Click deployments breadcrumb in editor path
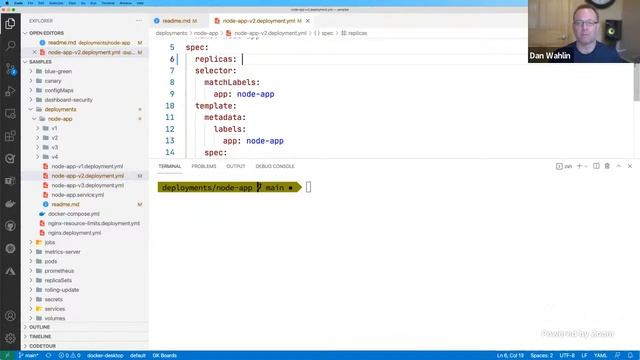The width and height of the screenshot is (640, 360). tap(171, 33)
